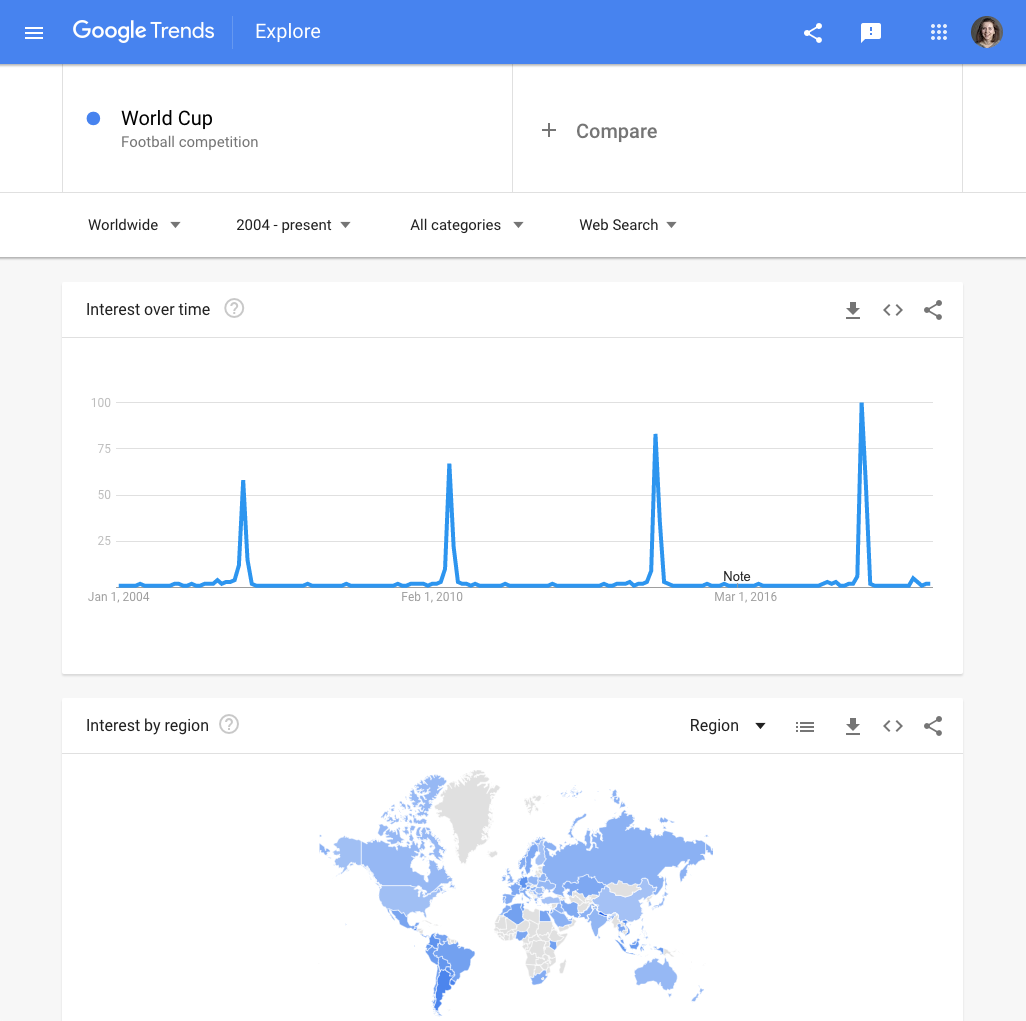The height and width of the screenshot is (1021, 1026).
Task: Click the Note marker on the chart
Action: 737,576
